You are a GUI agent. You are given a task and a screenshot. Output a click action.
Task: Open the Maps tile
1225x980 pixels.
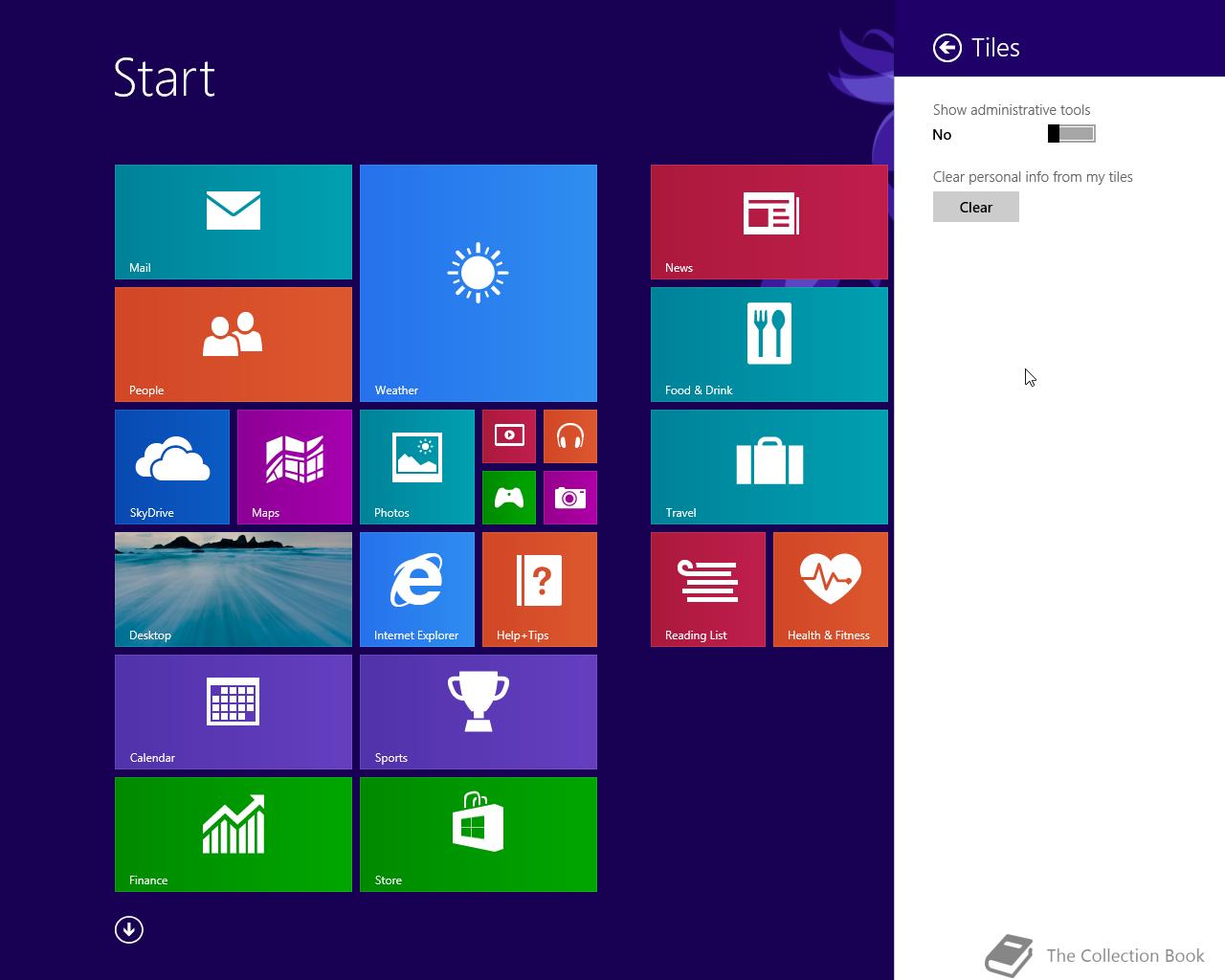pyautogui.click(x=295, y=467)
